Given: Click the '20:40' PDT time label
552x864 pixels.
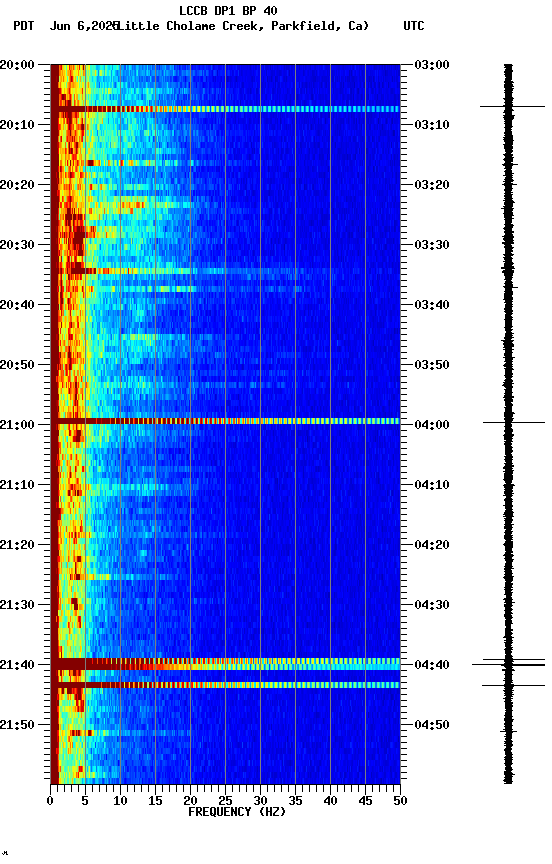Looking at the screenshot, I should tap(17, 305).
